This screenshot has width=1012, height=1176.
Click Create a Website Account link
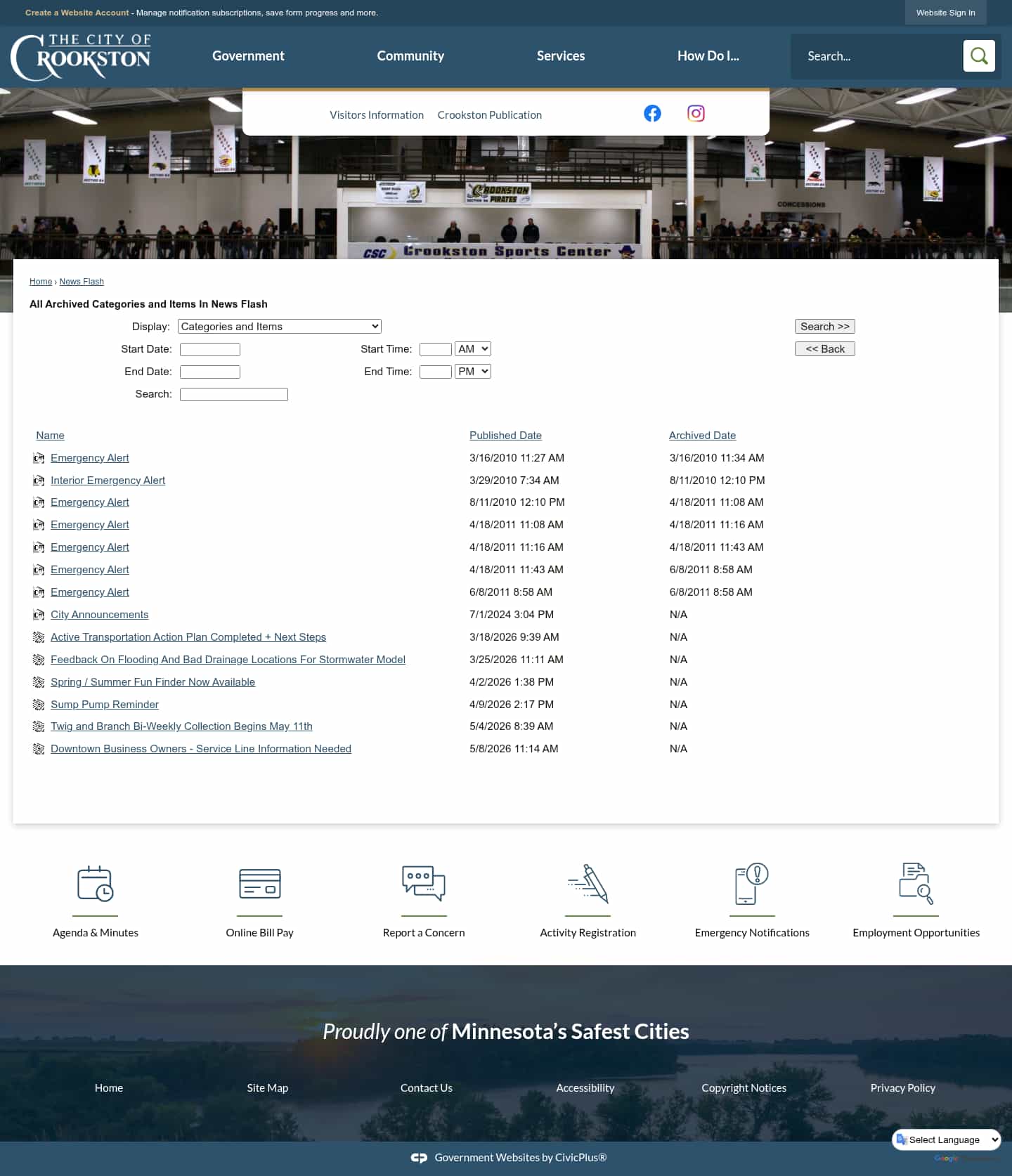coord(77,13)
